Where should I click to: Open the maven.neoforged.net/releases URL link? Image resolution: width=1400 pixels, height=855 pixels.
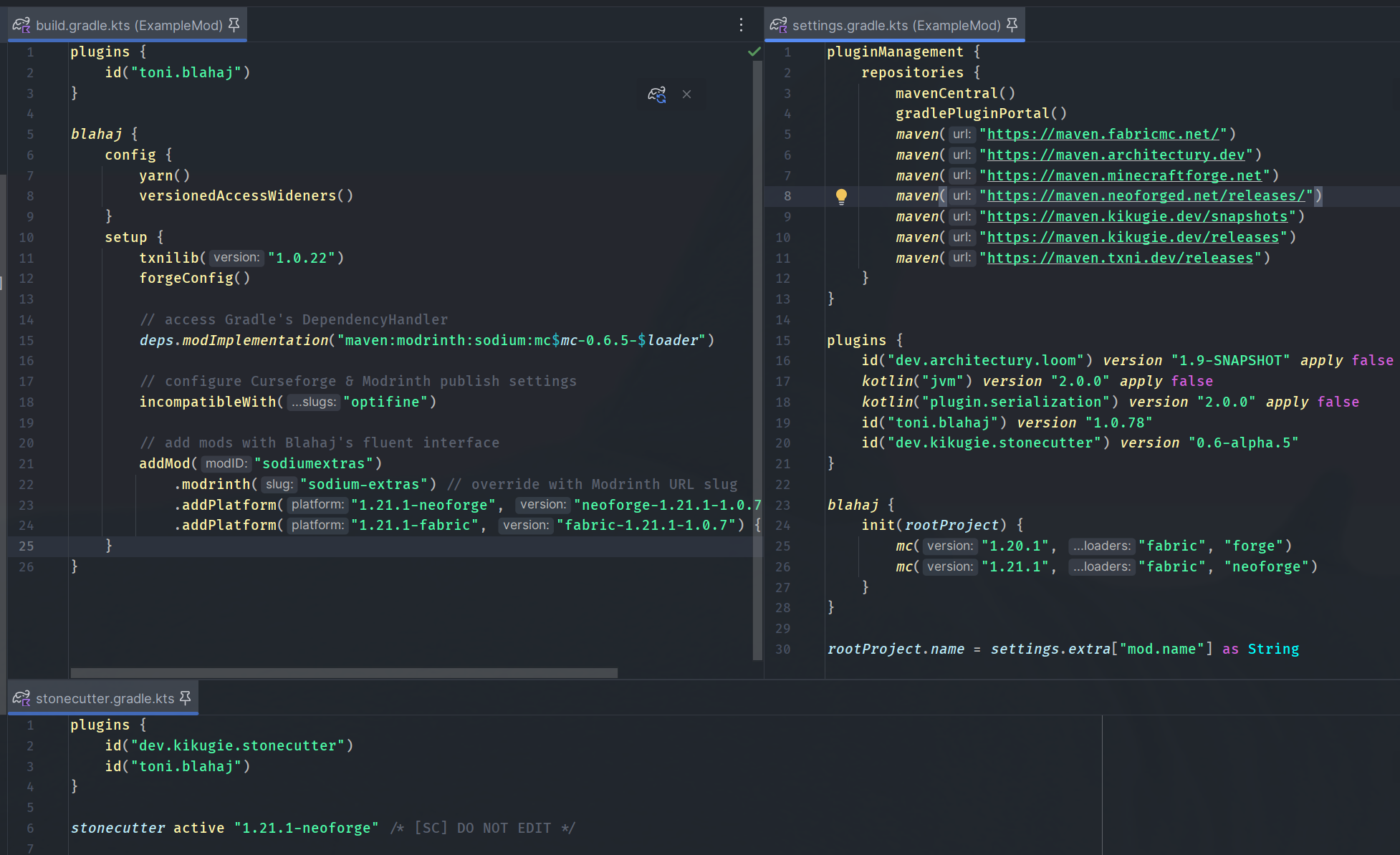[x=1146, y=196]
